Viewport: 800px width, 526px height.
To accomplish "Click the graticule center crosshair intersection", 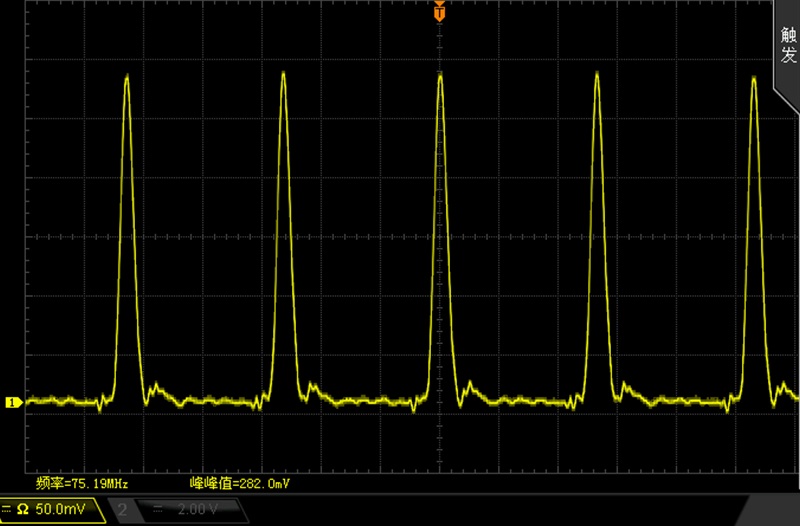I will 439,237.
